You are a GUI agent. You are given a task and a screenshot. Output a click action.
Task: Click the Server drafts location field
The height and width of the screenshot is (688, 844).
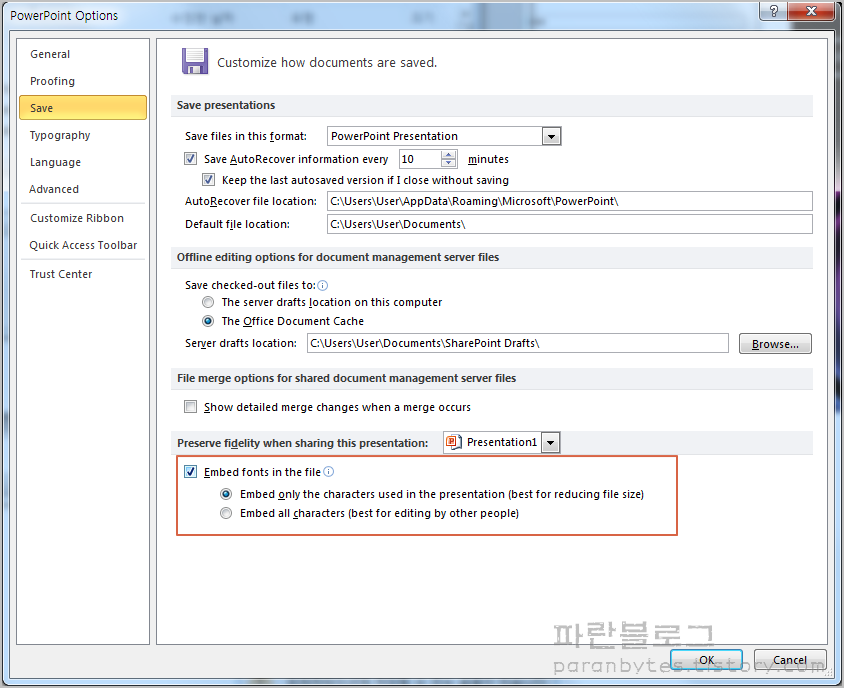click(518, 343)
